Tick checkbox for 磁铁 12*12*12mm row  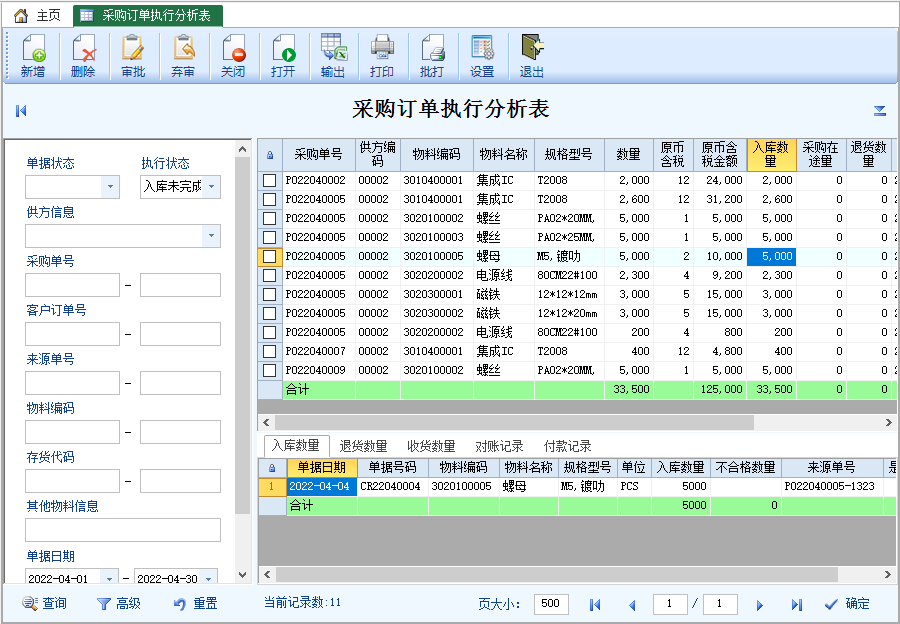click(270, 294)
